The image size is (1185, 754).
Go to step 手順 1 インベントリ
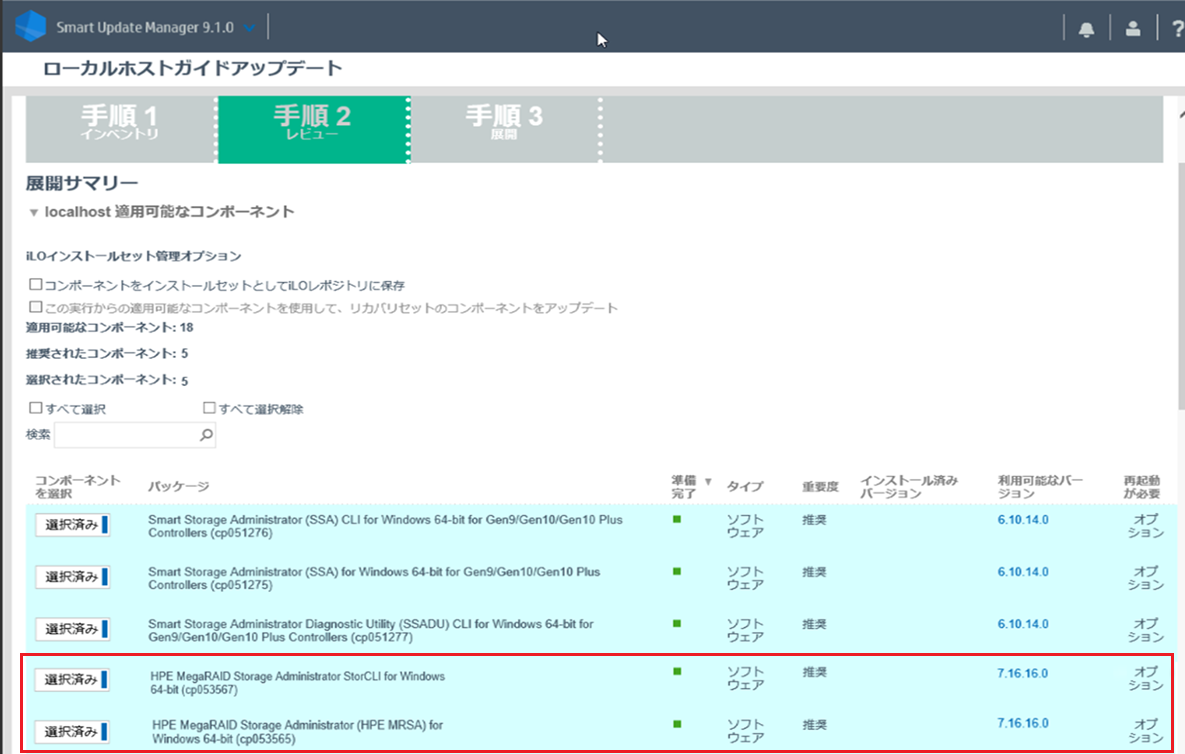tap(121, 129)
